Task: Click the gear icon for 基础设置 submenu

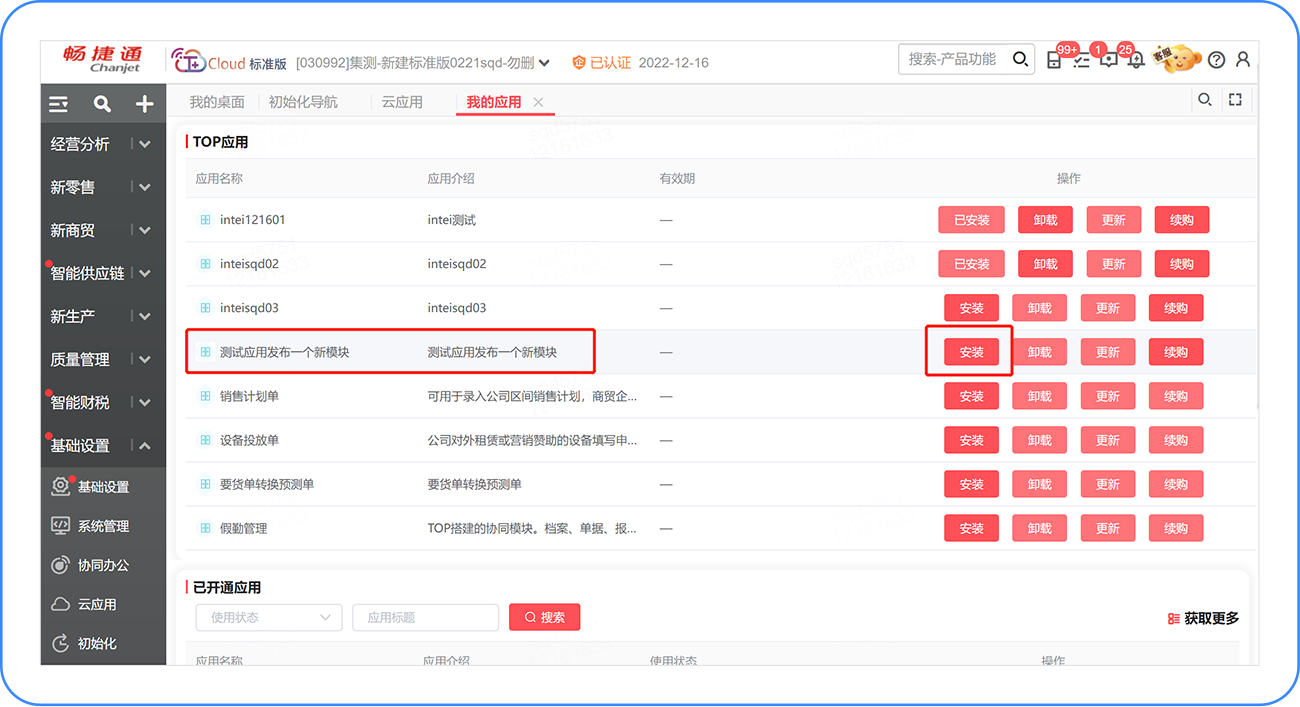Action: pos(61,487)
